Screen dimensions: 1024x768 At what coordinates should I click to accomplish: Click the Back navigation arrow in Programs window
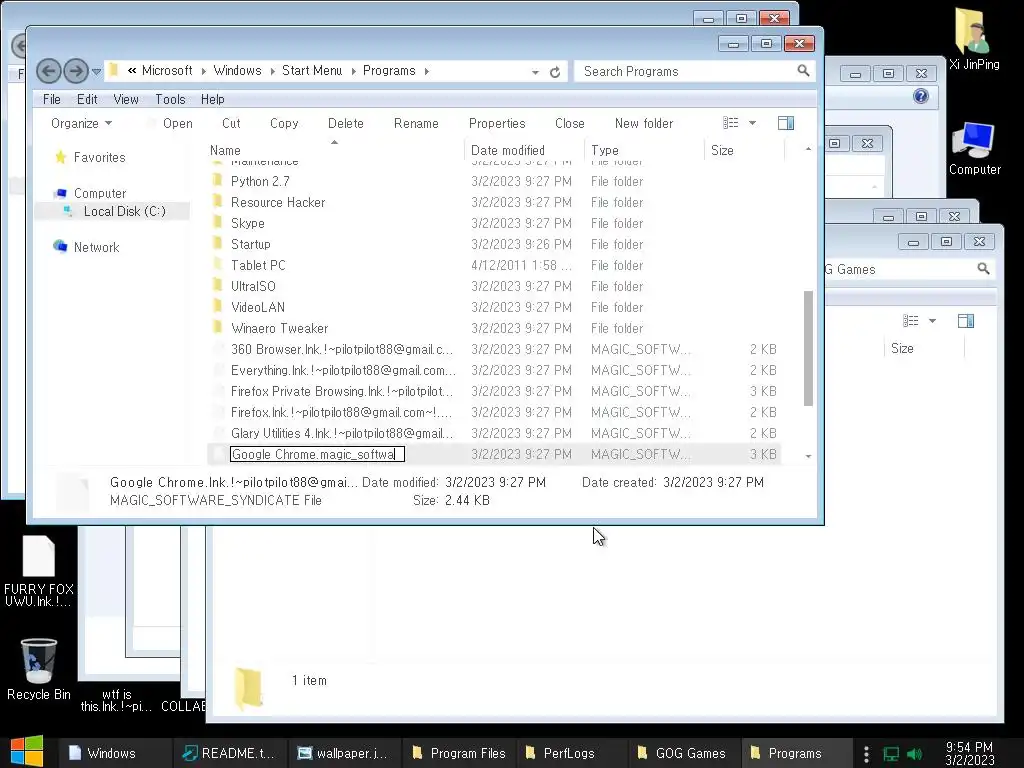coord(48,71)
